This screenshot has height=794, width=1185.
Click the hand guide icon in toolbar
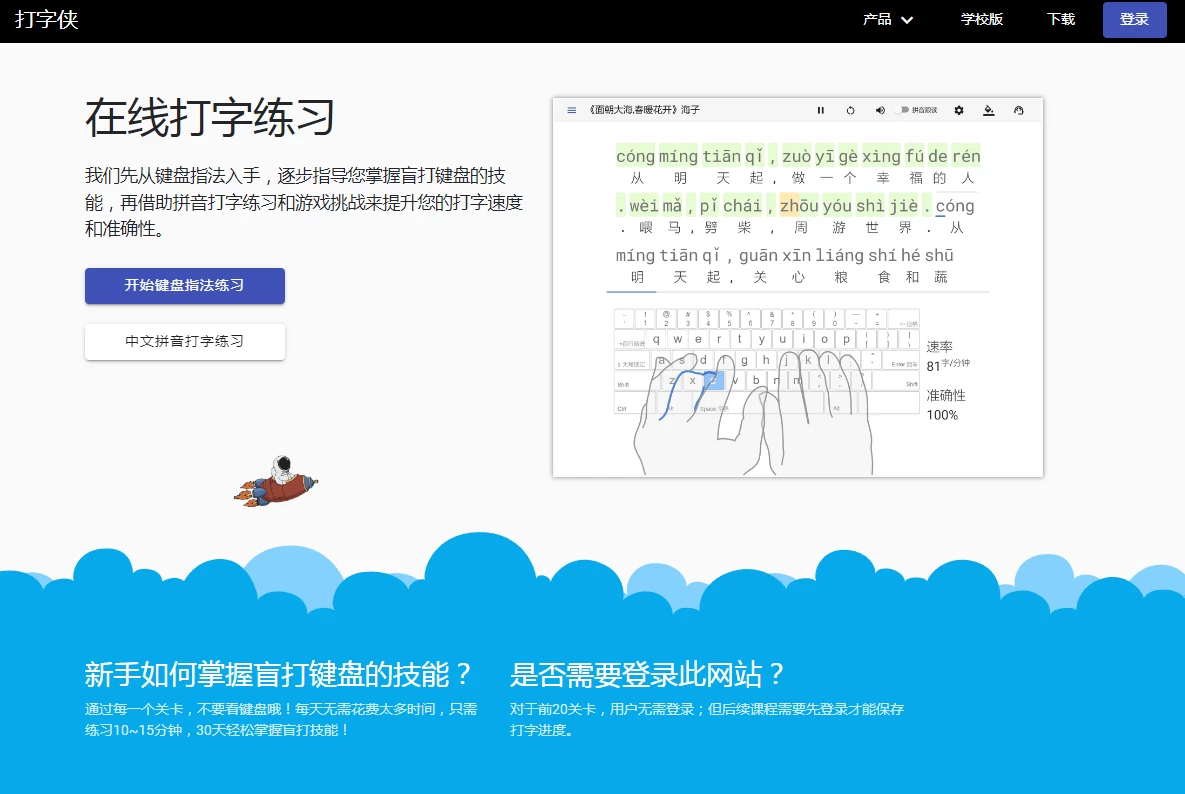point(1019,110)
